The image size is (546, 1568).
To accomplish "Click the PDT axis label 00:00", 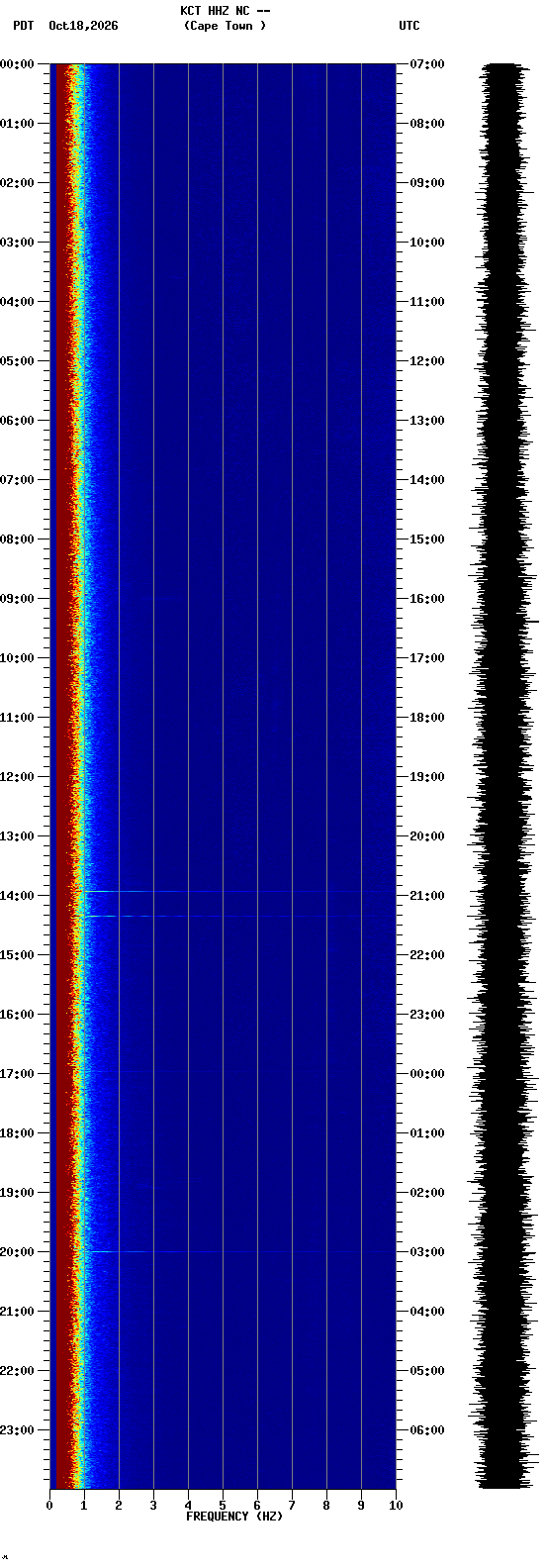I will point(17,64).
